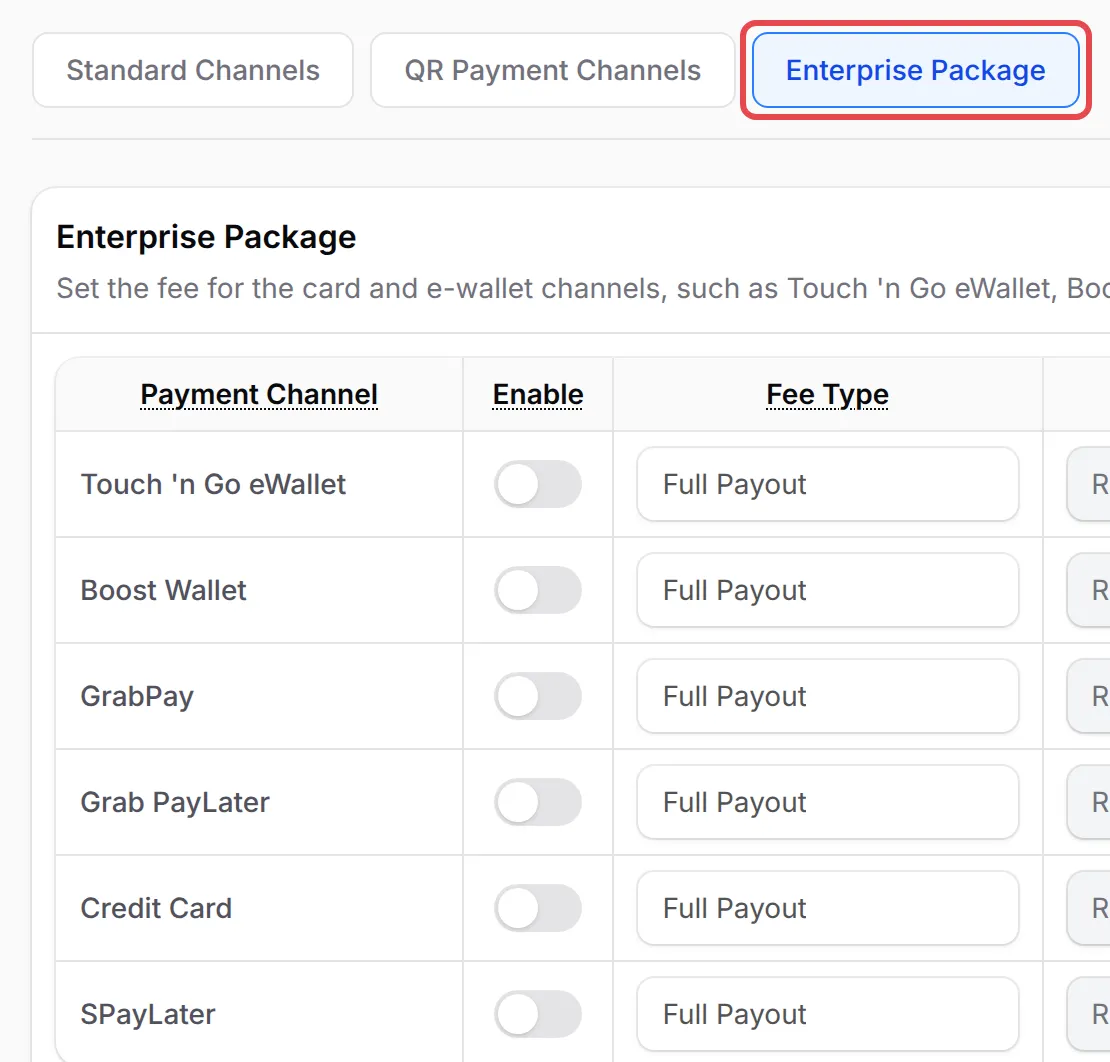1110x1062 pixels.
Task: Click the Payment Channel column header
Action: click(x=259, y=394)
